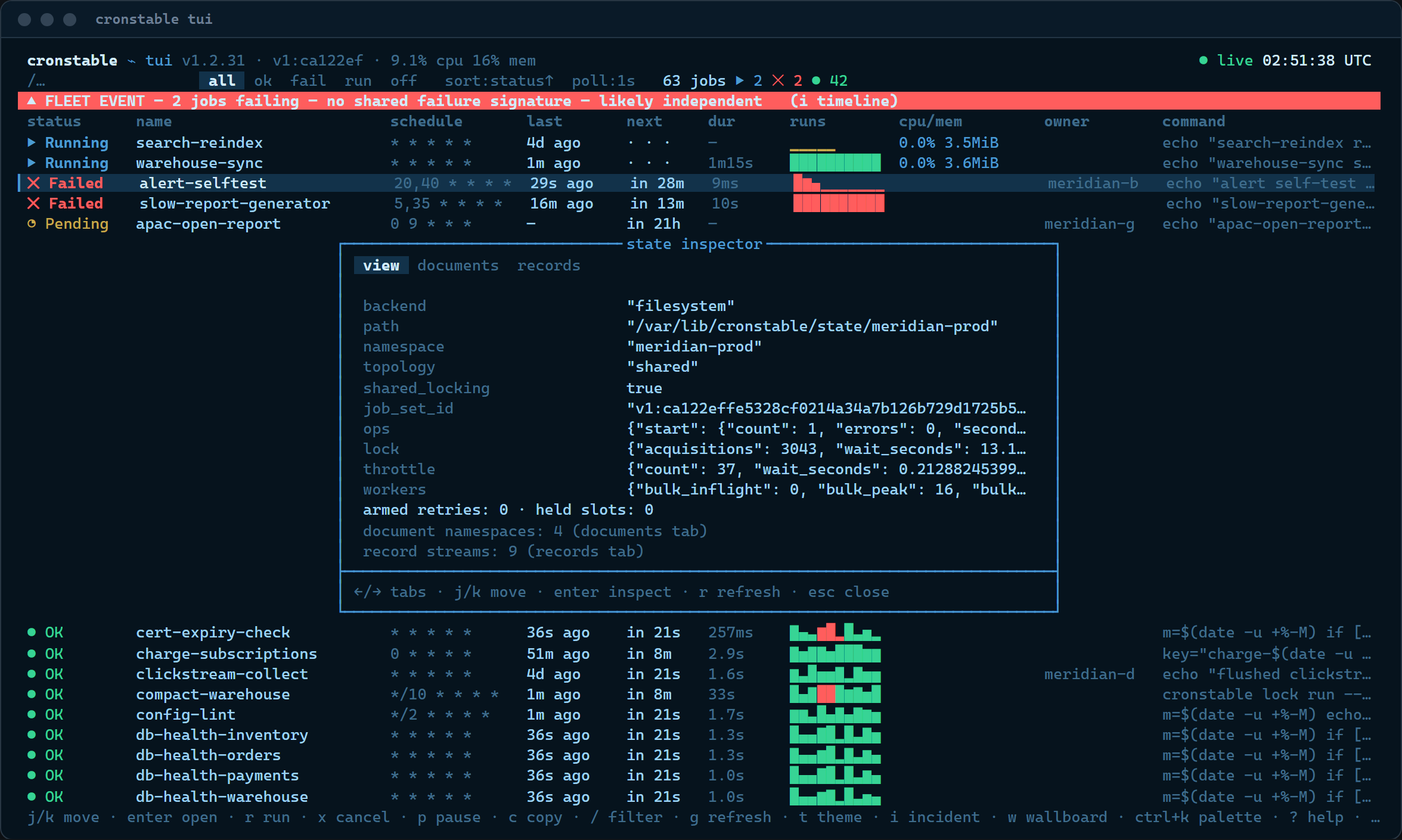
Task: Click the OK status dot for clickstream-collect
Action: pyautogui.click(x=32, y=674)
